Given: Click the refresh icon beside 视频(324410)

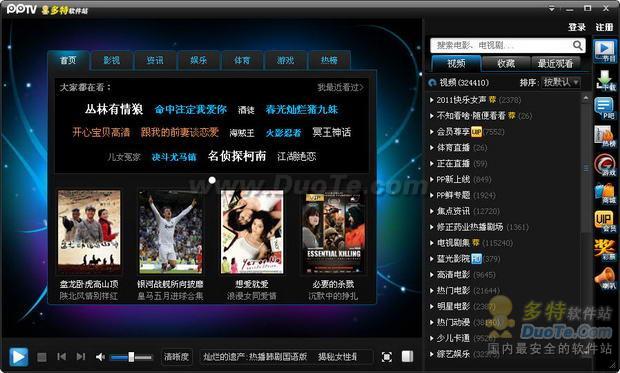Looking at the screenshot, I should pos(432,83).
